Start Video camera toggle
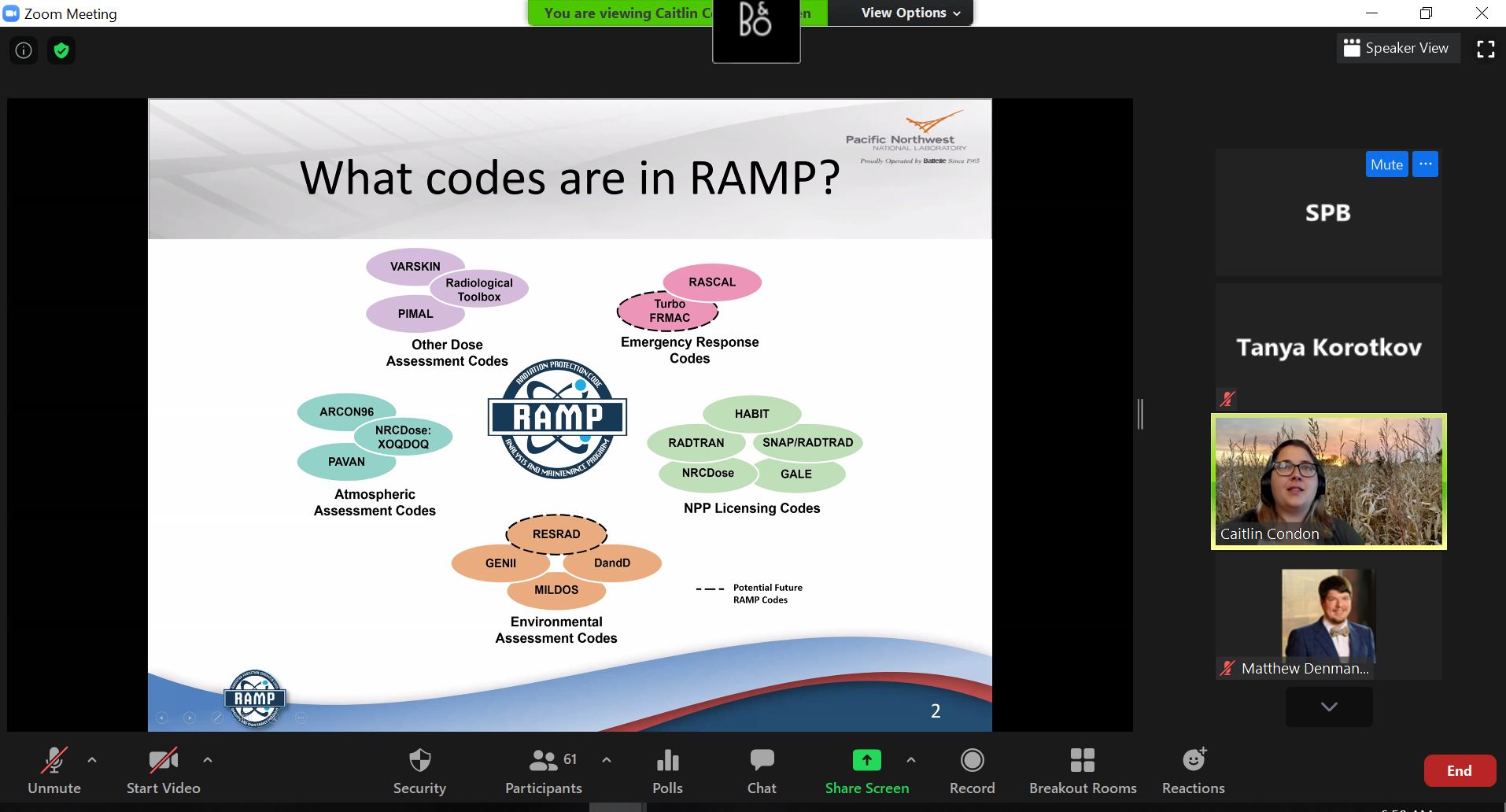This screenshot has height=812, width=1506. tap(163, 771)
